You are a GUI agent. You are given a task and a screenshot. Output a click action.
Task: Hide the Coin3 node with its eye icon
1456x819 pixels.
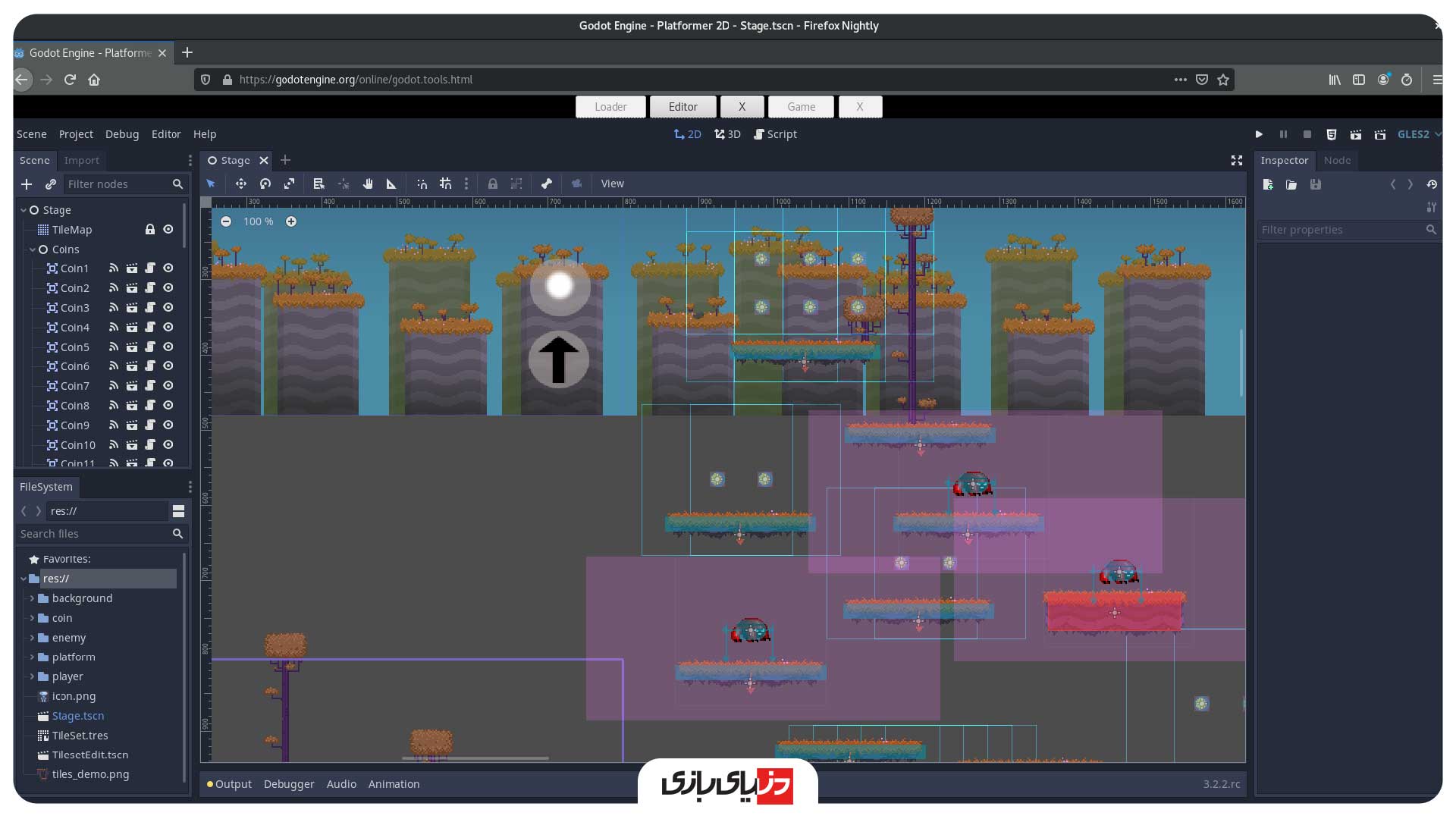tap(168, 307)
